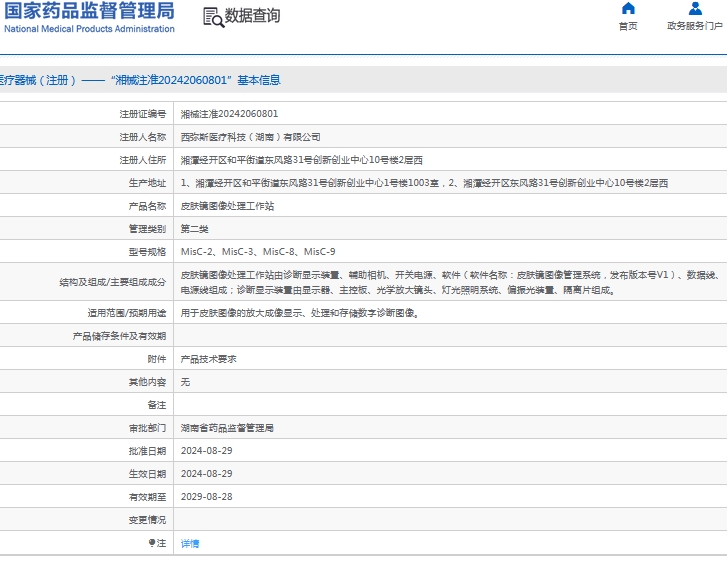Click the 数据查询 heading text
The height and width of the screenshot is (561, 727).
[253, 16]
